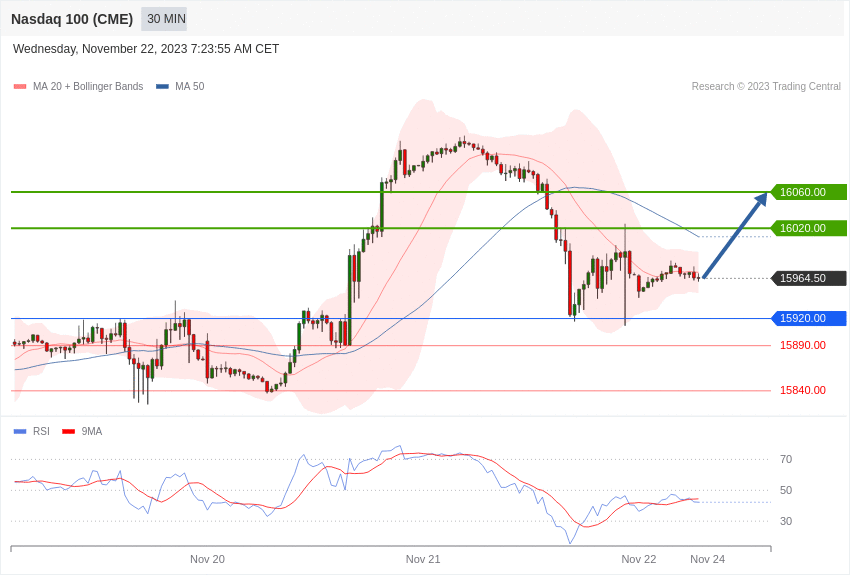The width and height of the screenshot is (850, 576).
Task: Click the Nov 21 date axis label
Action: 423,559
